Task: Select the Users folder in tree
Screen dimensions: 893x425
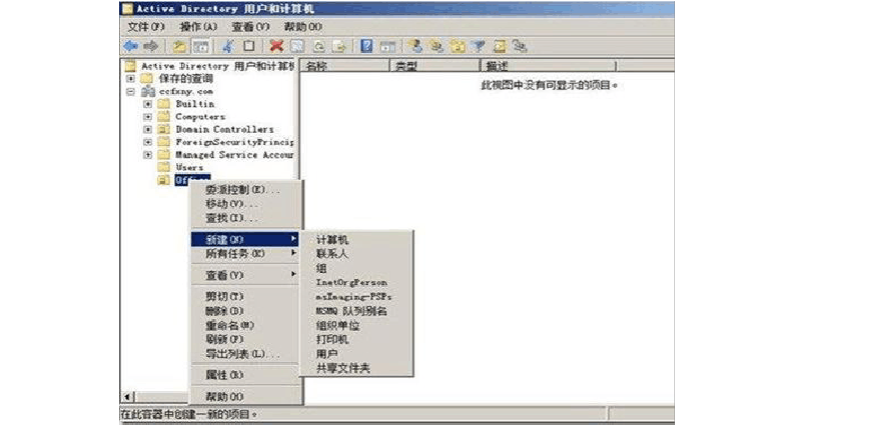Action: click(x=189, y=168)
